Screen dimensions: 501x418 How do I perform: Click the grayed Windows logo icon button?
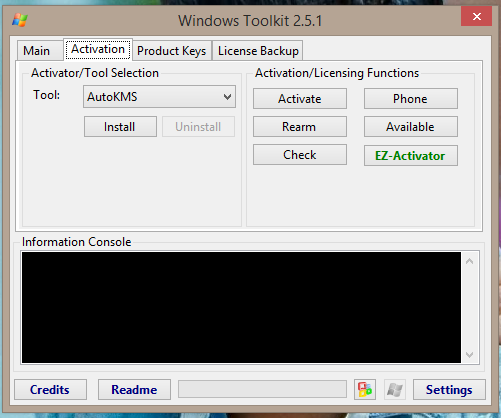point(395,389)
